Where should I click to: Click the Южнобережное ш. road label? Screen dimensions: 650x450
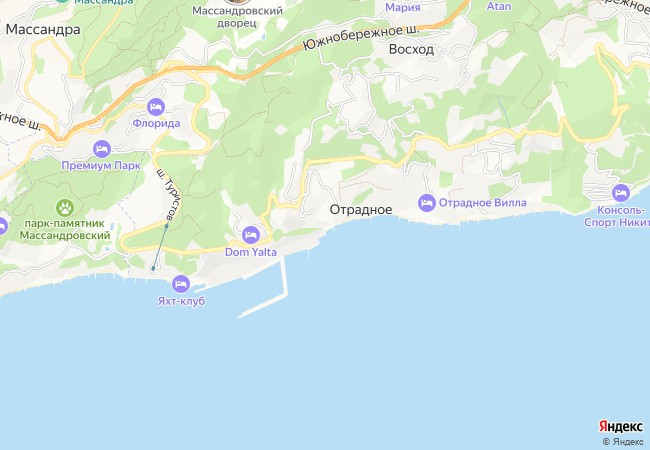tap(361, 37)
